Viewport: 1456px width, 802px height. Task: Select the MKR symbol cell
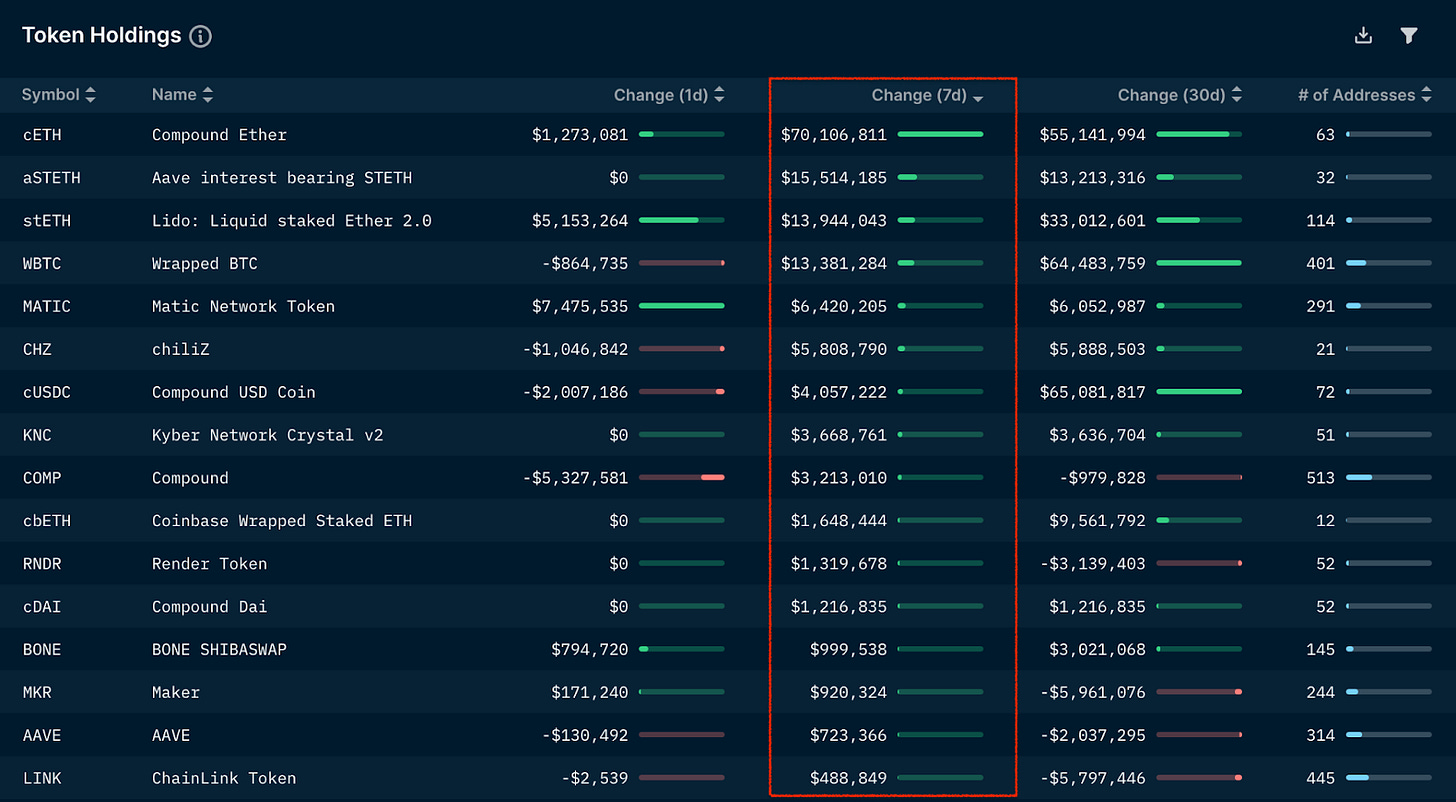click(37, 693)
